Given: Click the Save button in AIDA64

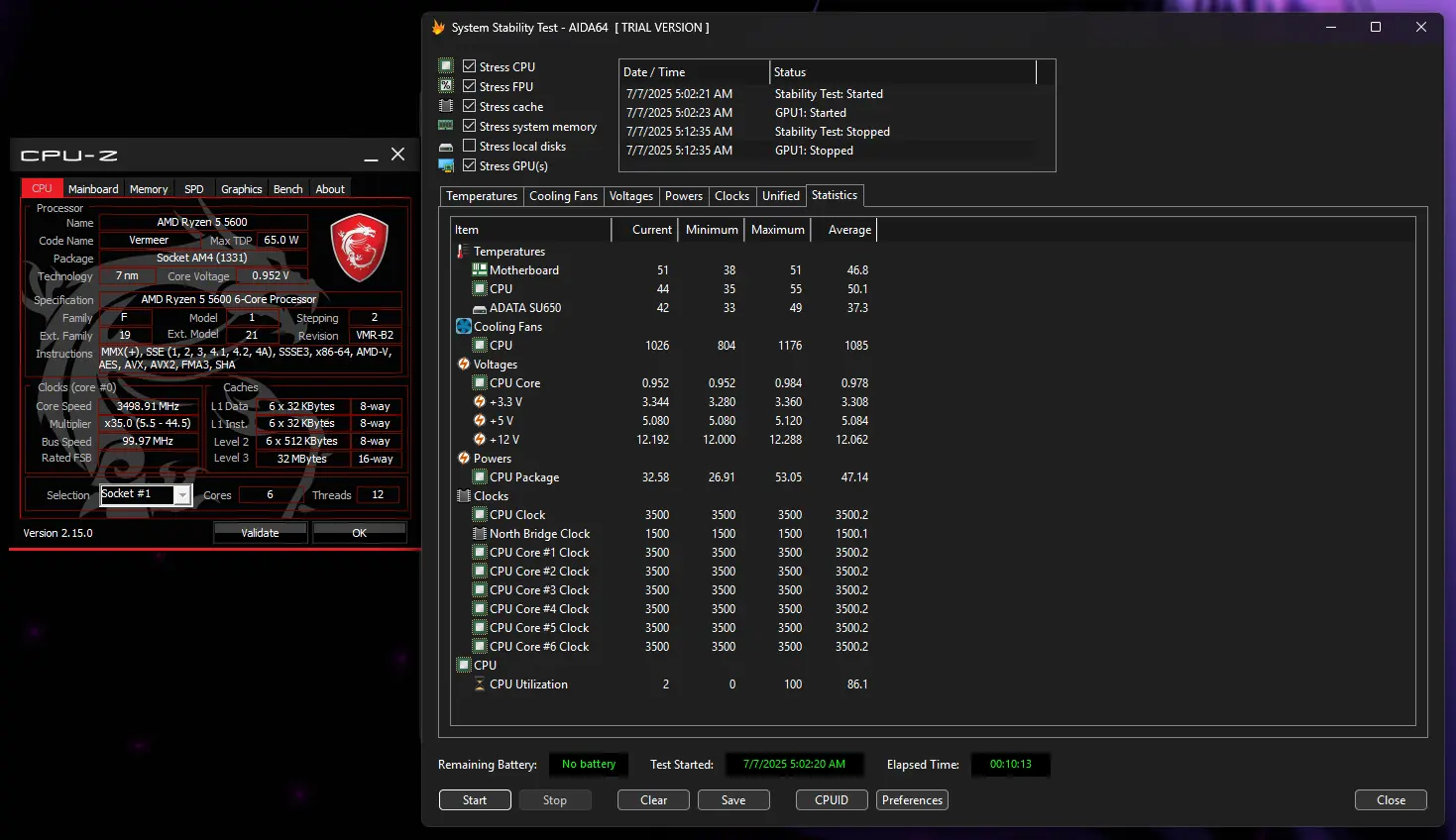Looking at the screenshot, I should pos(733,800).
